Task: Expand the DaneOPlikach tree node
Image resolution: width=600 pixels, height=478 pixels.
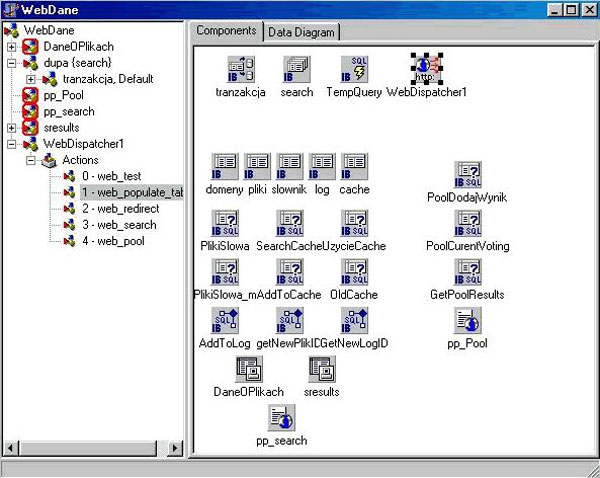Action: point(11,47)
